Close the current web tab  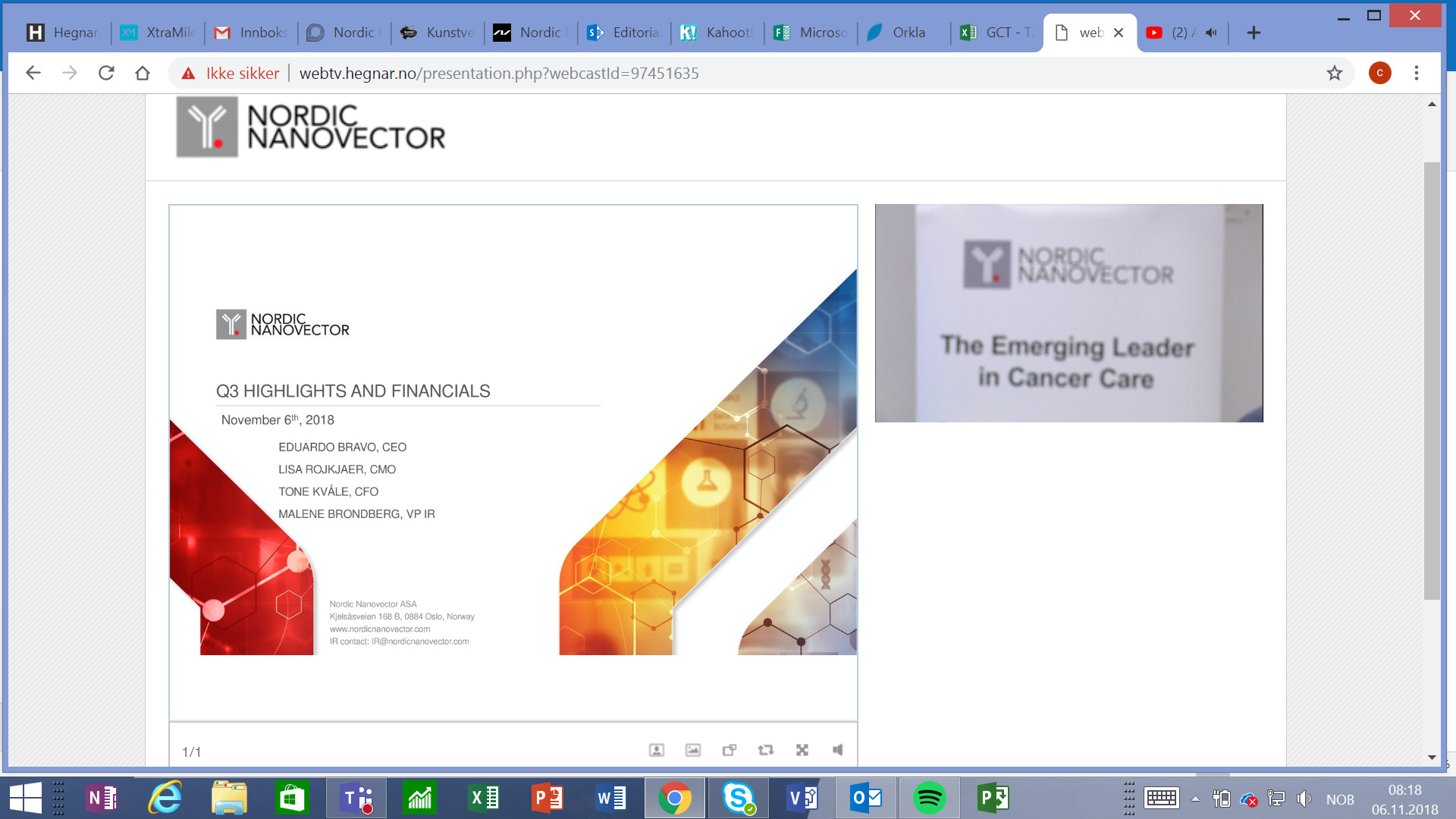point(1119,33)
